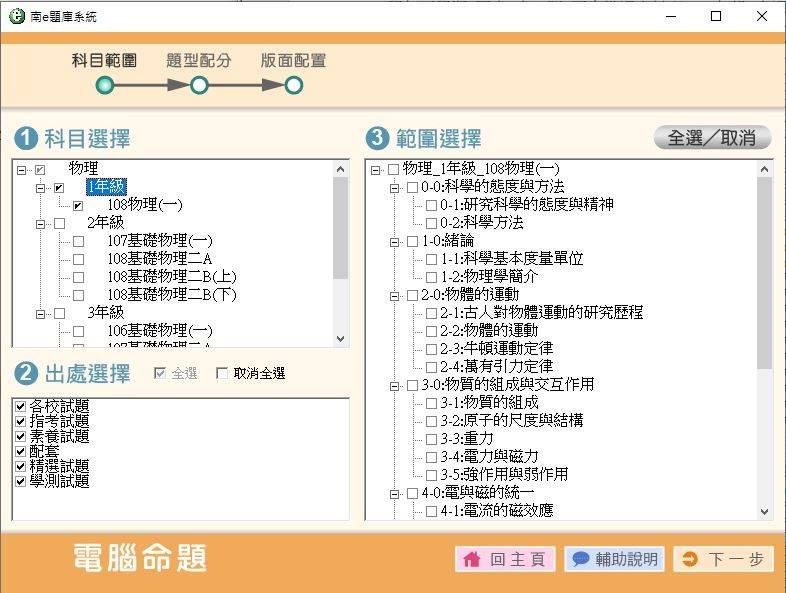Collapse the 3-0:物質的組成與交互作用 node

pos(395,386)
